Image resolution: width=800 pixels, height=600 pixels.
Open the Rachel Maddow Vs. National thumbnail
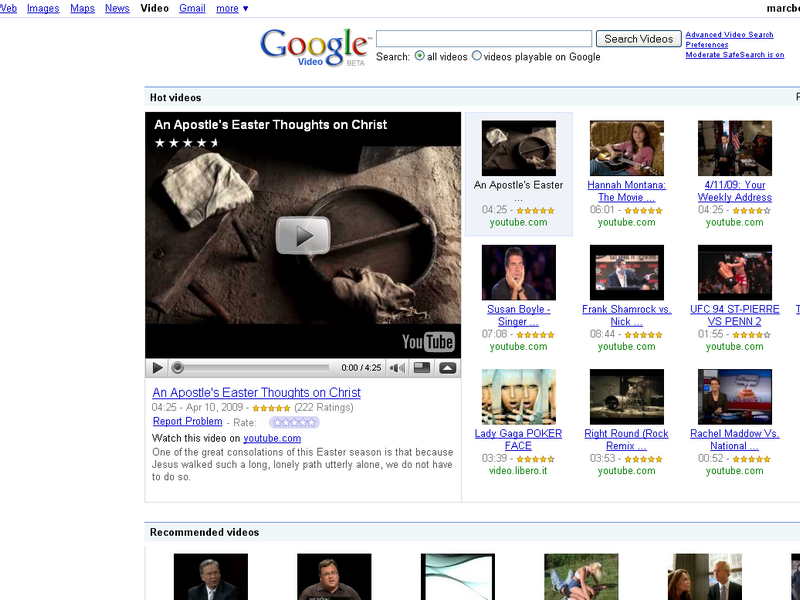(x=735, y=397)
